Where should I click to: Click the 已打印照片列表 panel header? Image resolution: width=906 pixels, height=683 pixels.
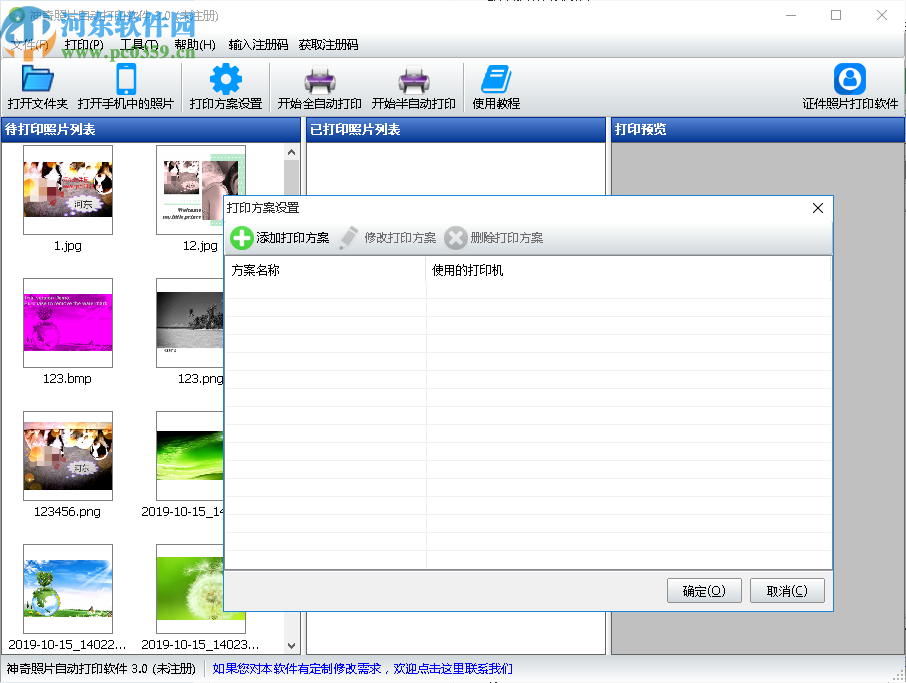tap(456, 129)
